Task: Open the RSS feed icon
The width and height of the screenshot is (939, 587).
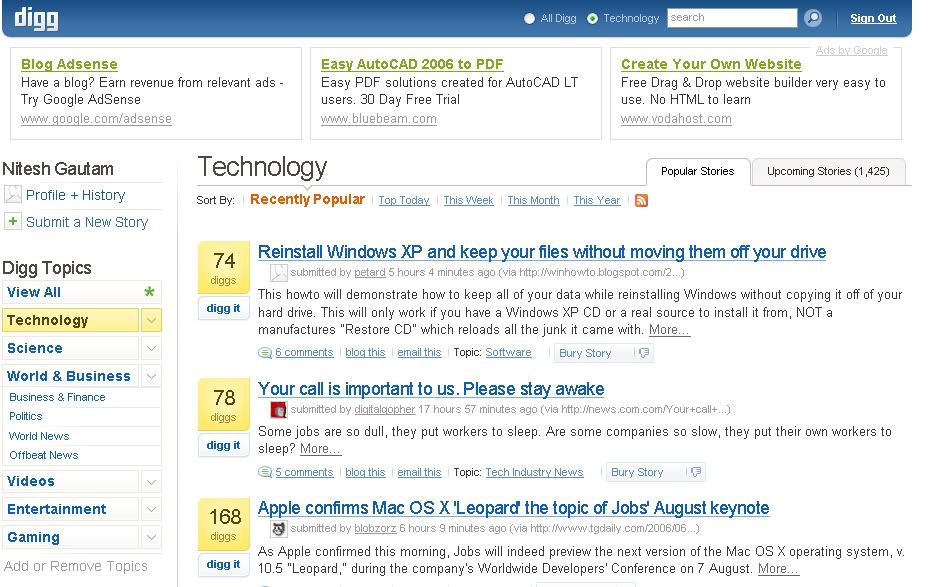Action: [641, 201]
